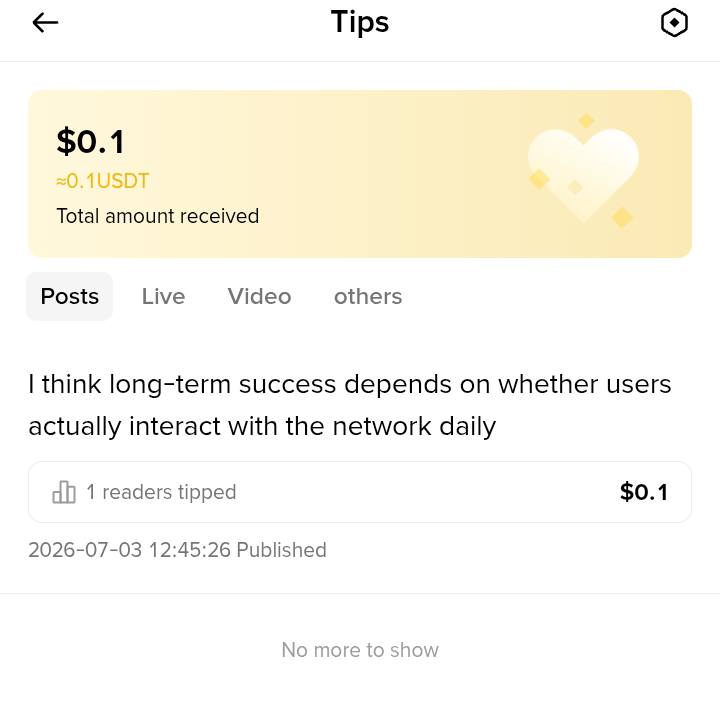Click the ≈0.1USDT conversion text

click(102, 181)
